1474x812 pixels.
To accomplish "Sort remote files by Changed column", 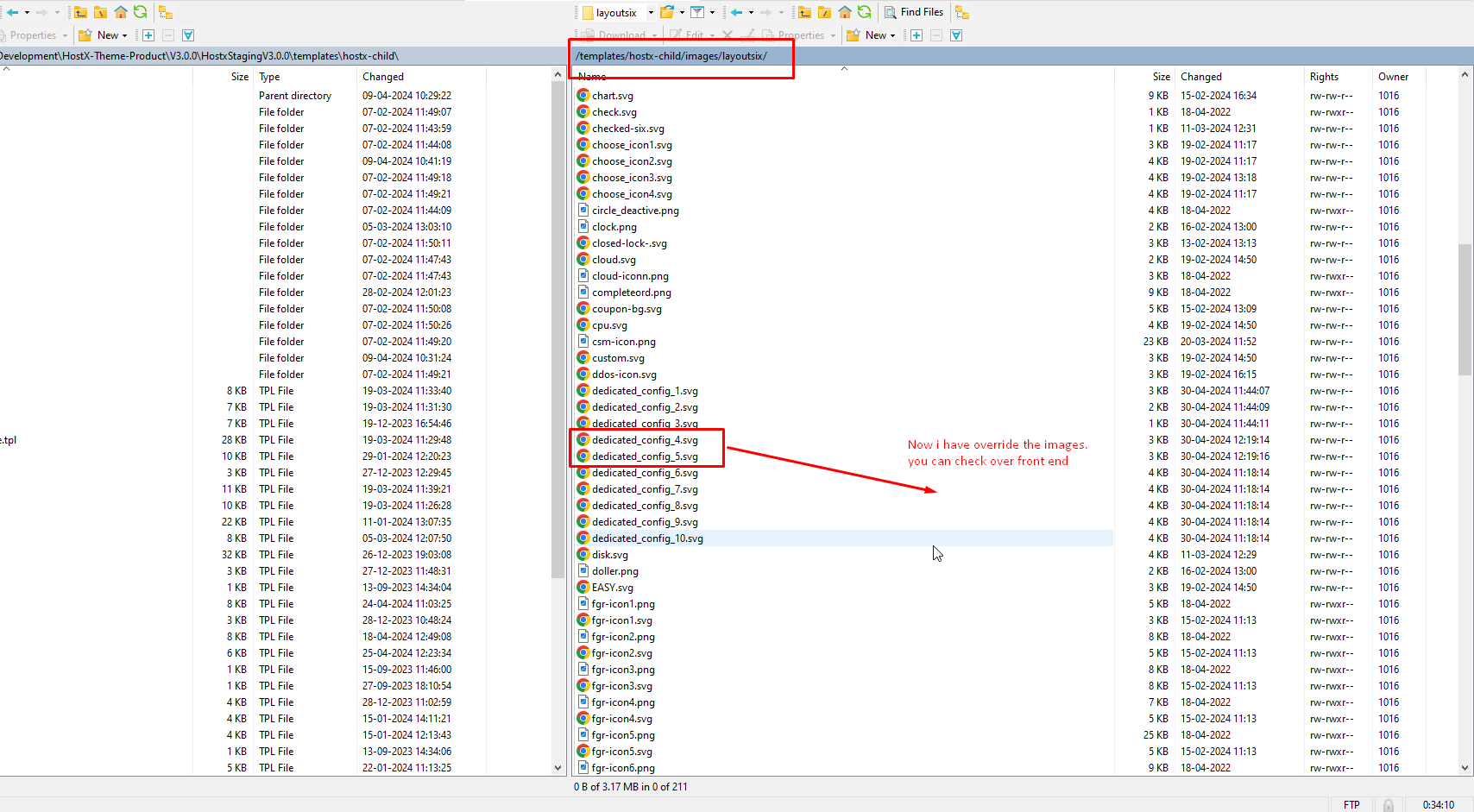I will [x=1200, y=77].
